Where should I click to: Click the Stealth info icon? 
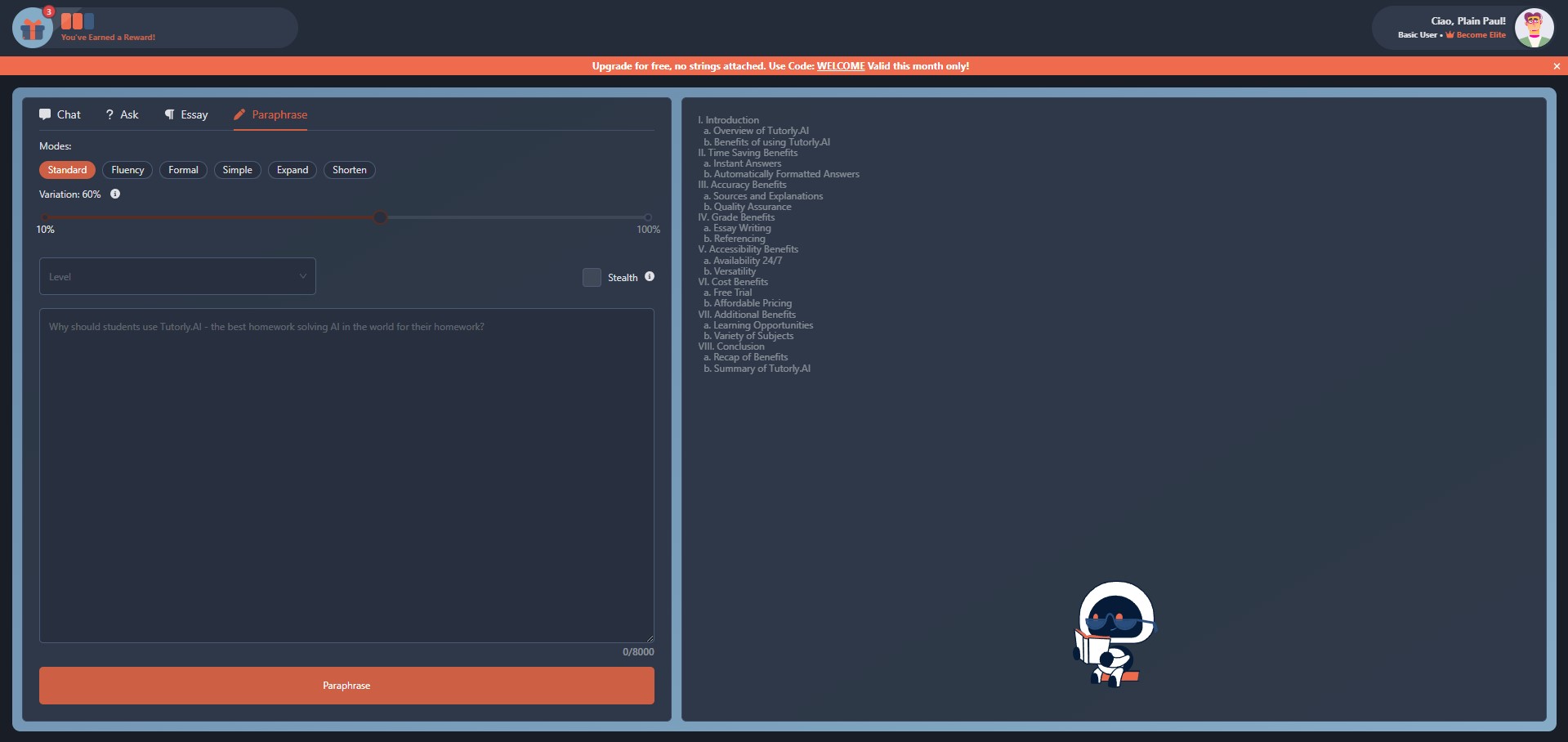[x=650, y=276]
